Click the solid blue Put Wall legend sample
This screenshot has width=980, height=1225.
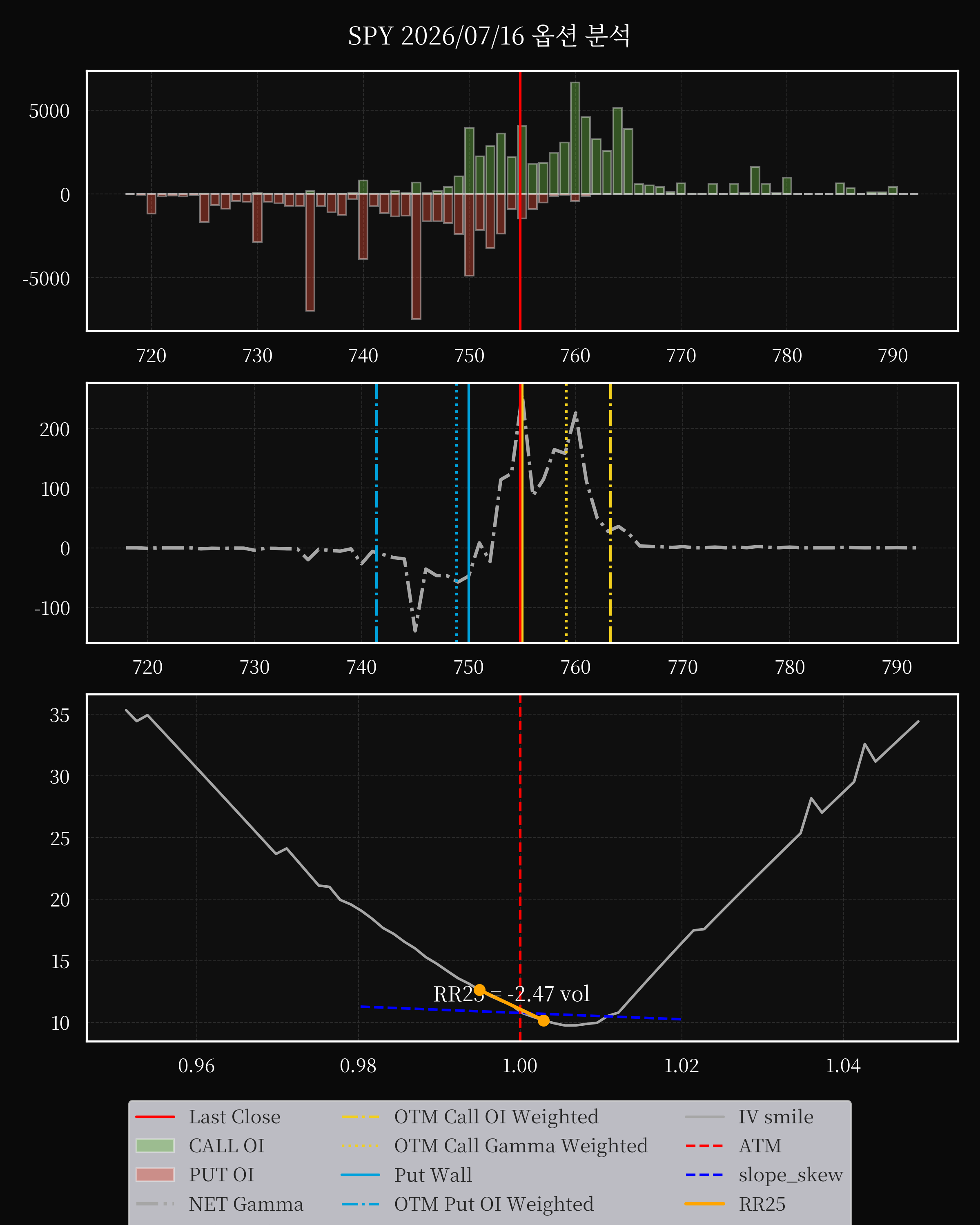(360, 1175)
